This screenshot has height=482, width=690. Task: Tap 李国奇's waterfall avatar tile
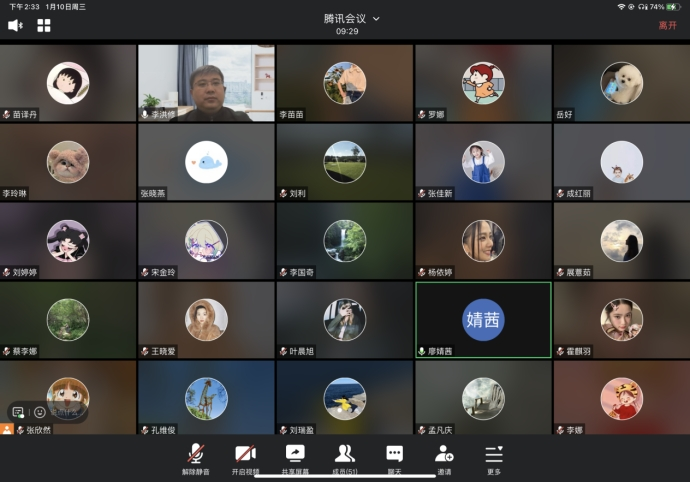[345, 241]
